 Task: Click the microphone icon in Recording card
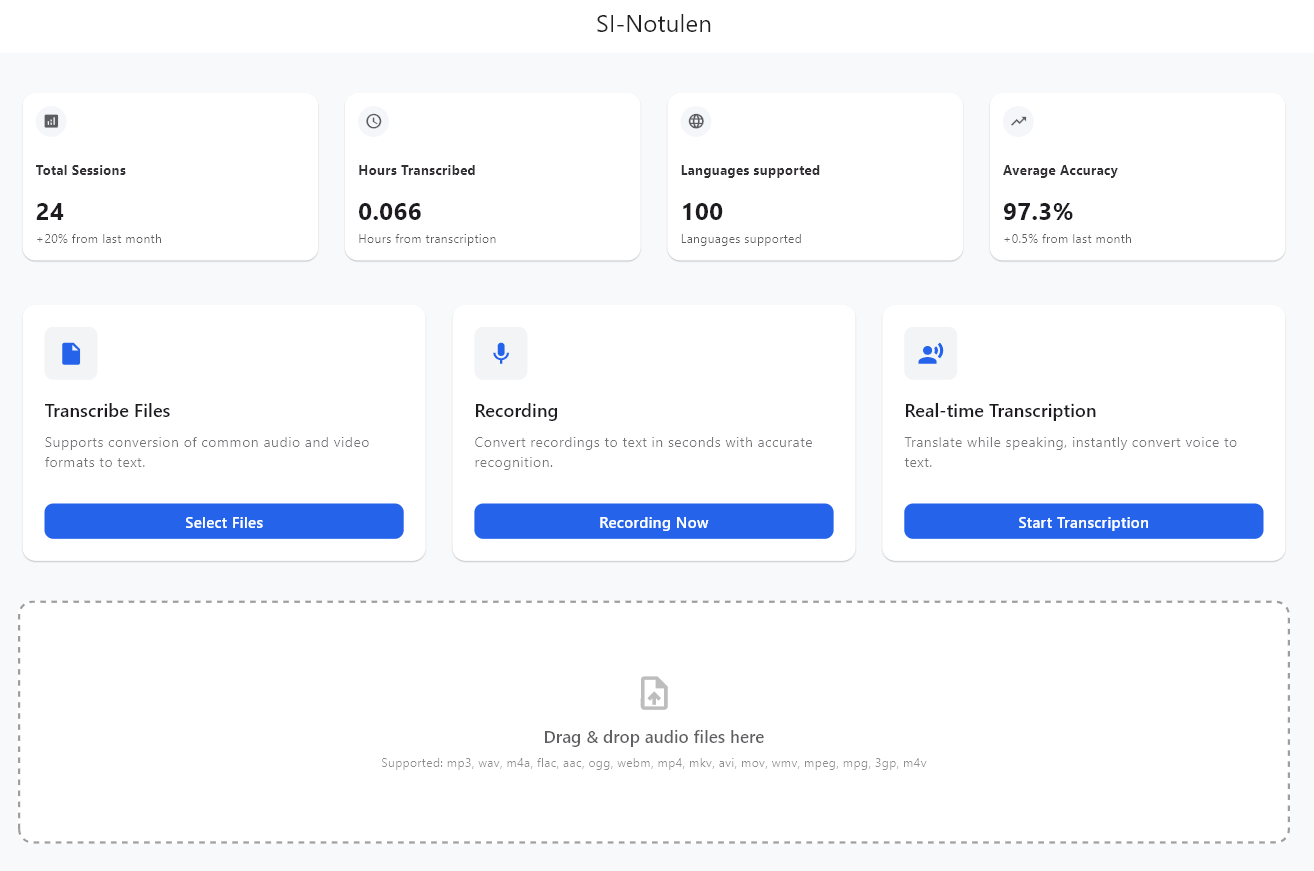coord(501,353)
